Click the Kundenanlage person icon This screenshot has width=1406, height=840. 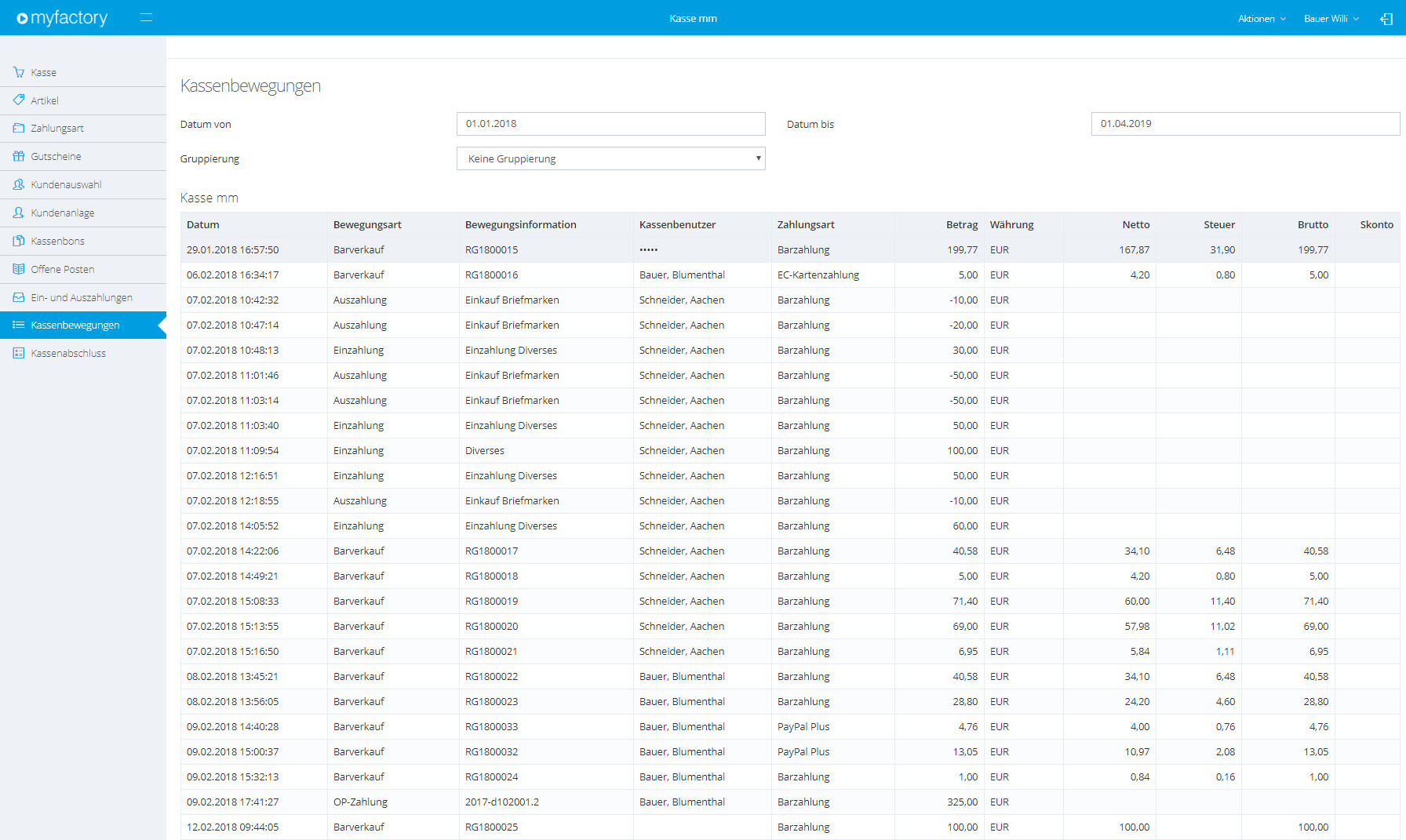click(19, 213)
